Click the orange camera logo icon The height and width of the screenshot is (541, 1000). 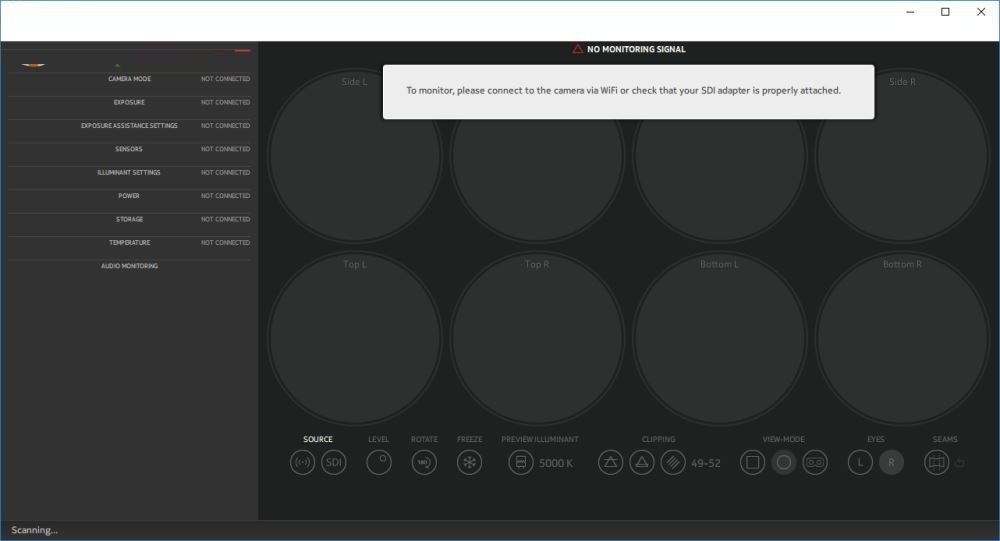coord(33,65)
